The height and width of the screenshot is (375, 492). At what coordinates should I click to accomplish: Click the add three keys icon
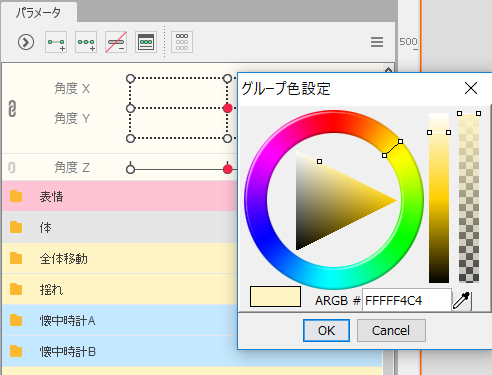click(x=86, y=42)
